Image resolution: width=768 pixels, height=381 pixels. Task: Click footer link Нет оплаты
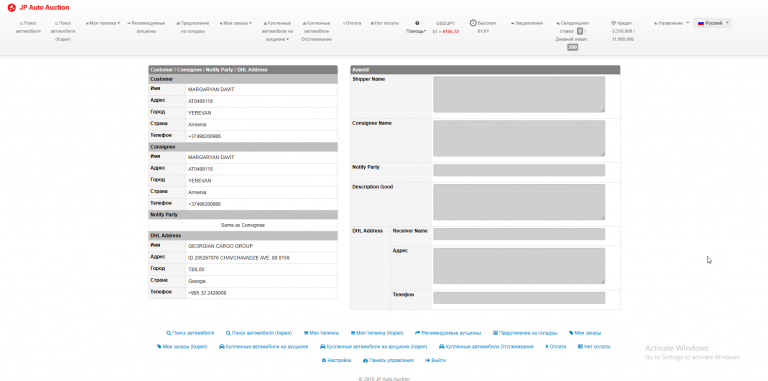(594, 347)
